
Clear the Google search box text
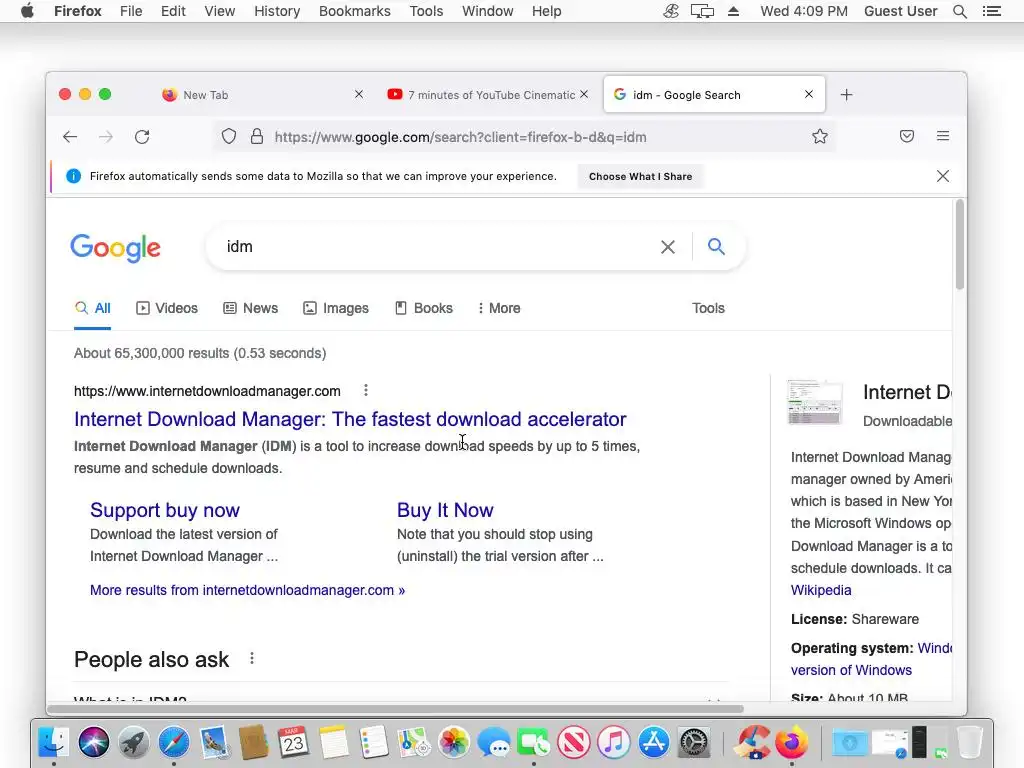click(667, 247)
